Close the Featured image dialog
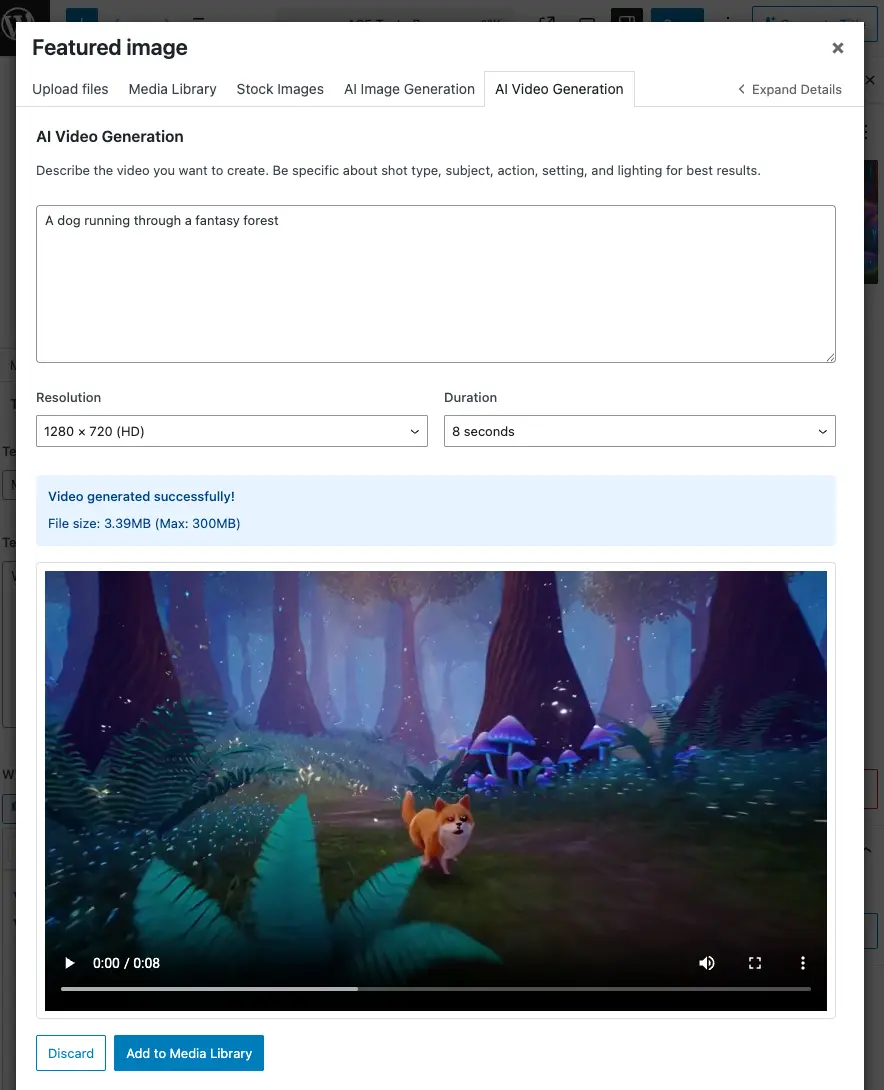884x1090 pixels. click(x=838, y=48)
